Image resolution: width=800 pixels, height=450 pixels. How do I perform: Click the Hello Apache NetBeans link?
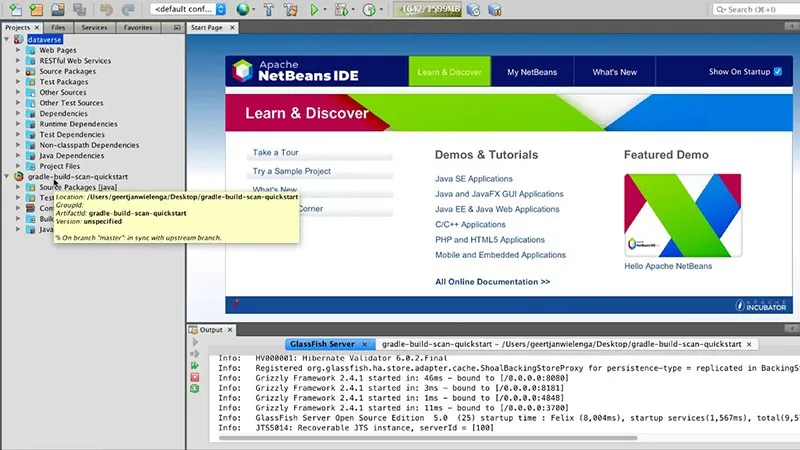tap(668, 266)
